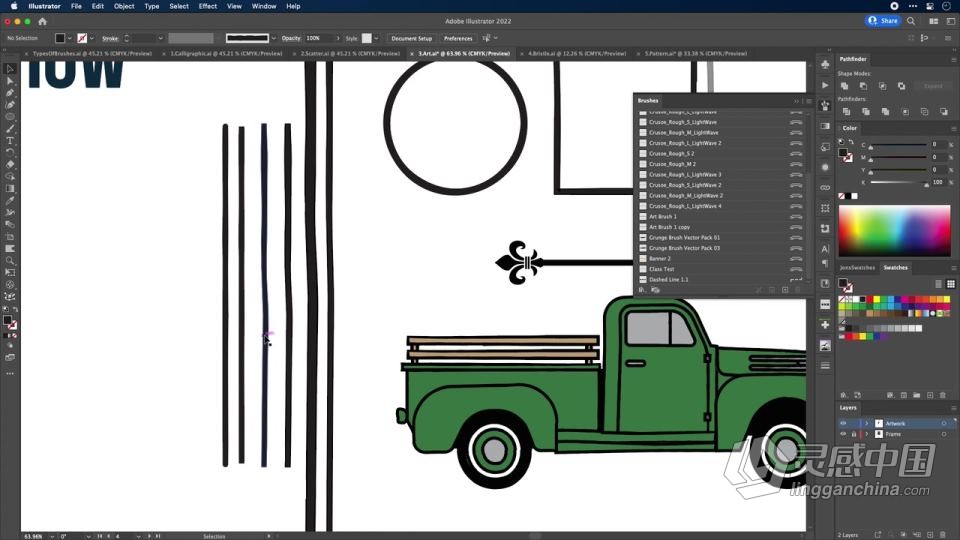This screenshot has height=540, width=960.
Task: Swap fill and stroke in Color panel
Action: point(851,142)
